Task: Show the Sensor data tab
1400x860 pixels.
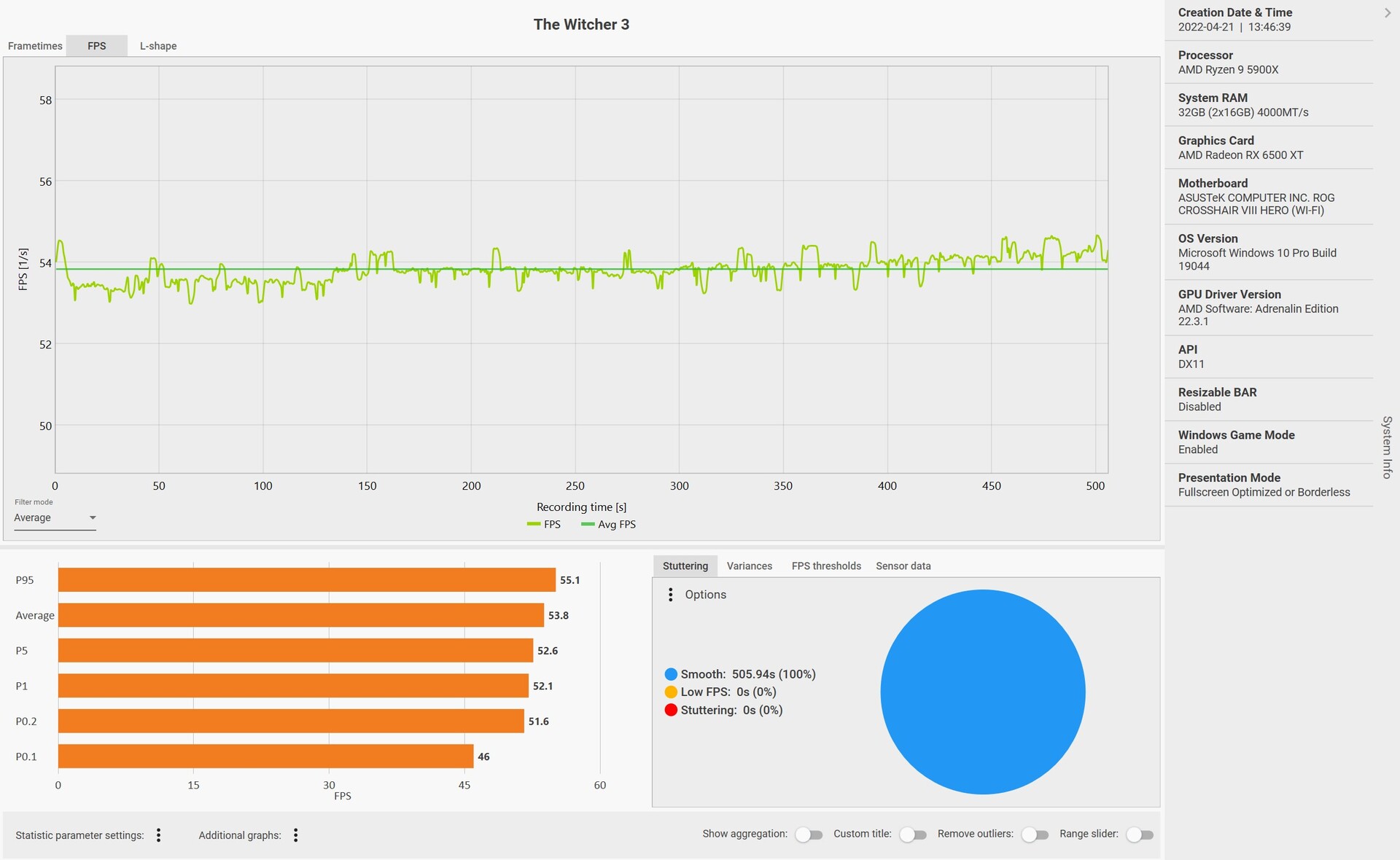Action: point(903,566)
